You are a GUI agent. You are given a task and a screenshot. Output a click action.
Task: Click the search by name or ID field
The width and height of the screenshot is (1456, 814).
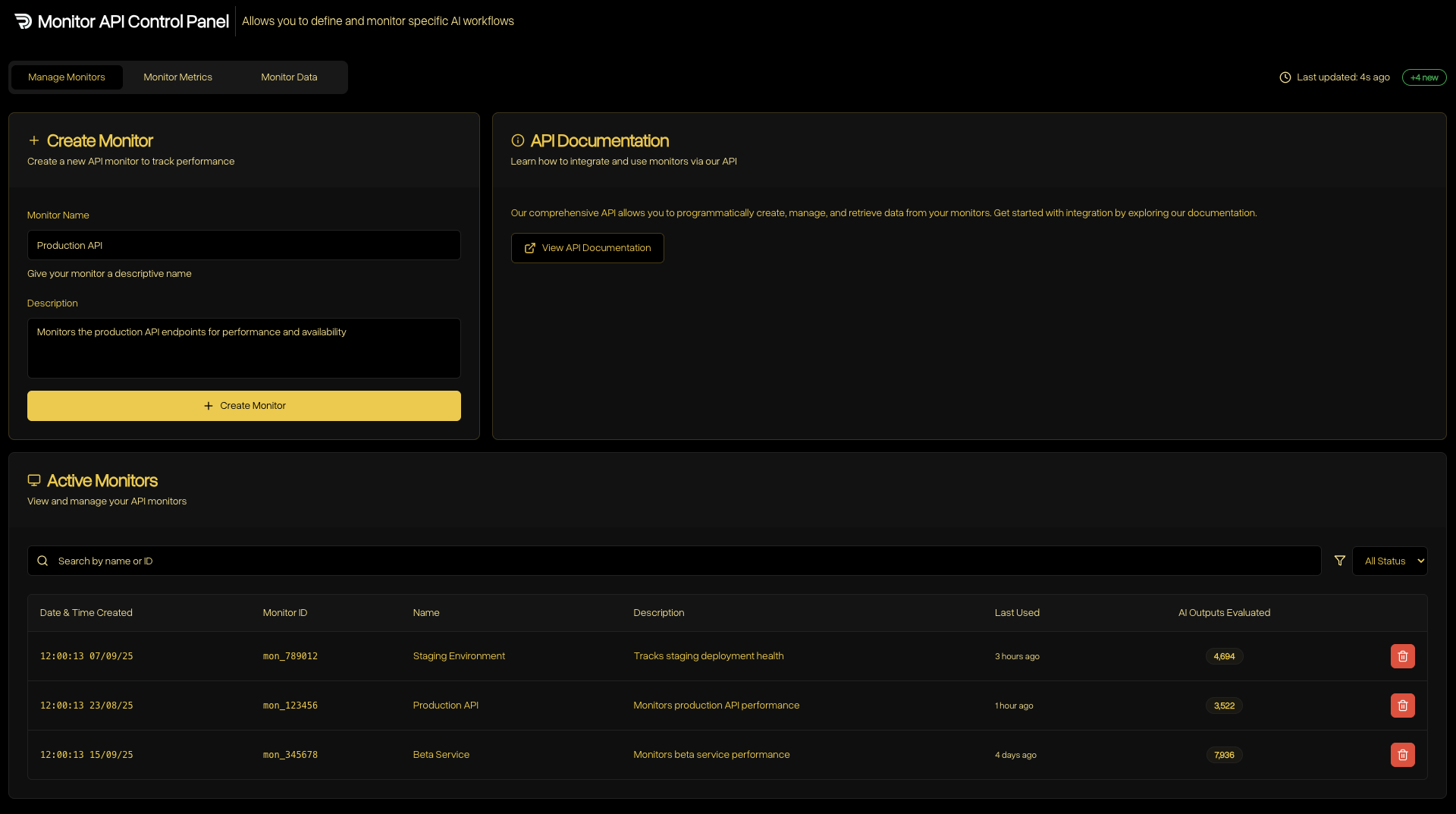pyautogui.click(x=303, y=561)
